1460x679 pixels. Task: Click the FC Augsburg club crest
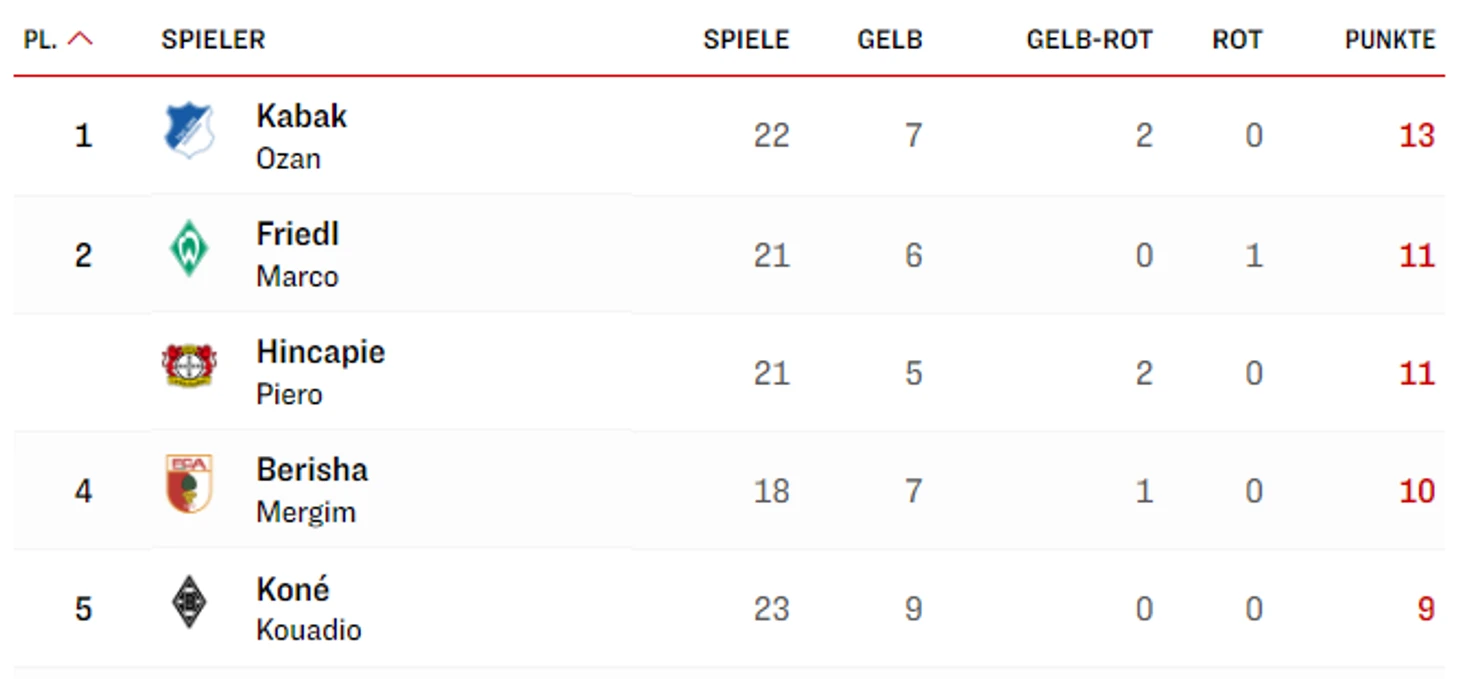(189, 485)
